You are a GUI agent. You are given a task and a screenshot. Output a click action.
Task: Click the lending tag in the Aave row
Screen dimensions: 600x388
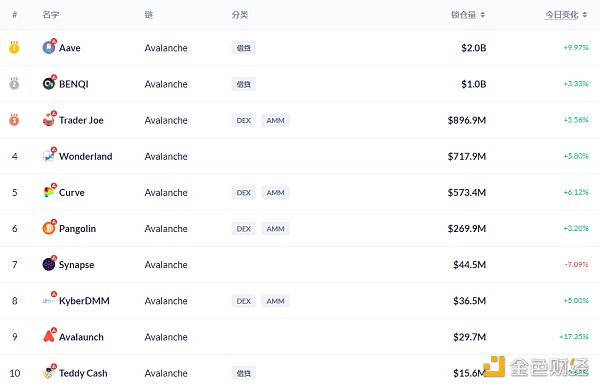pyautogui.click(x=243, y=48)
